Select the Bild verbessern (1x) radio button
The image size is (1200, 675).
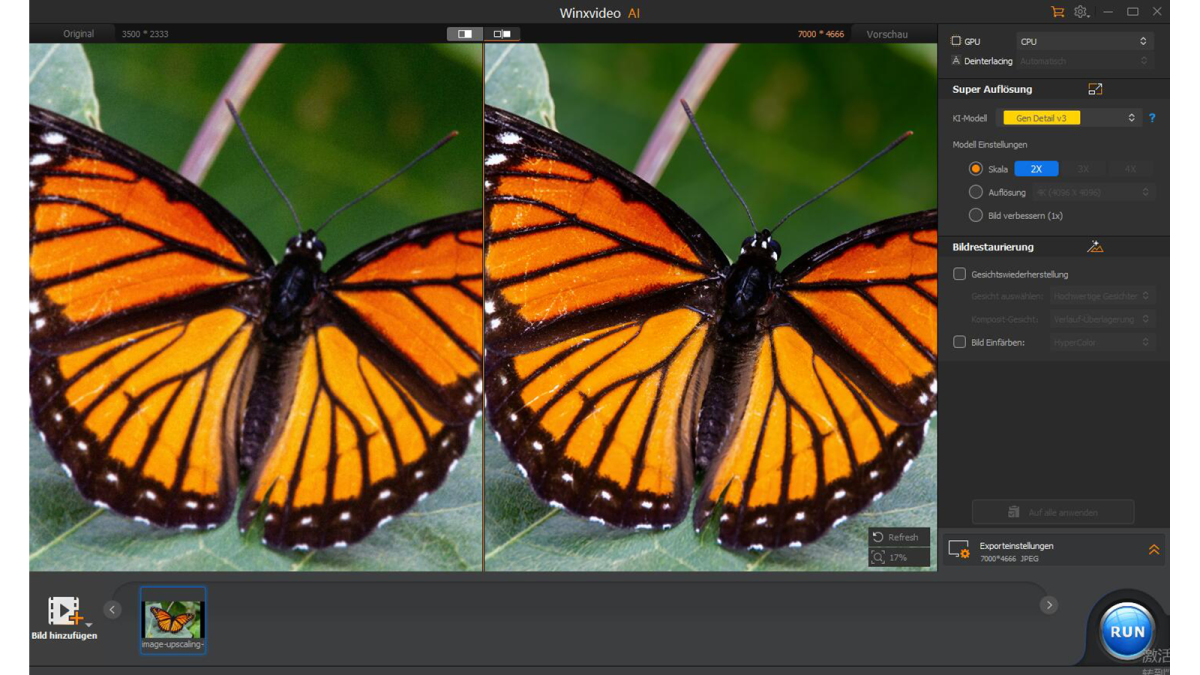975,214
